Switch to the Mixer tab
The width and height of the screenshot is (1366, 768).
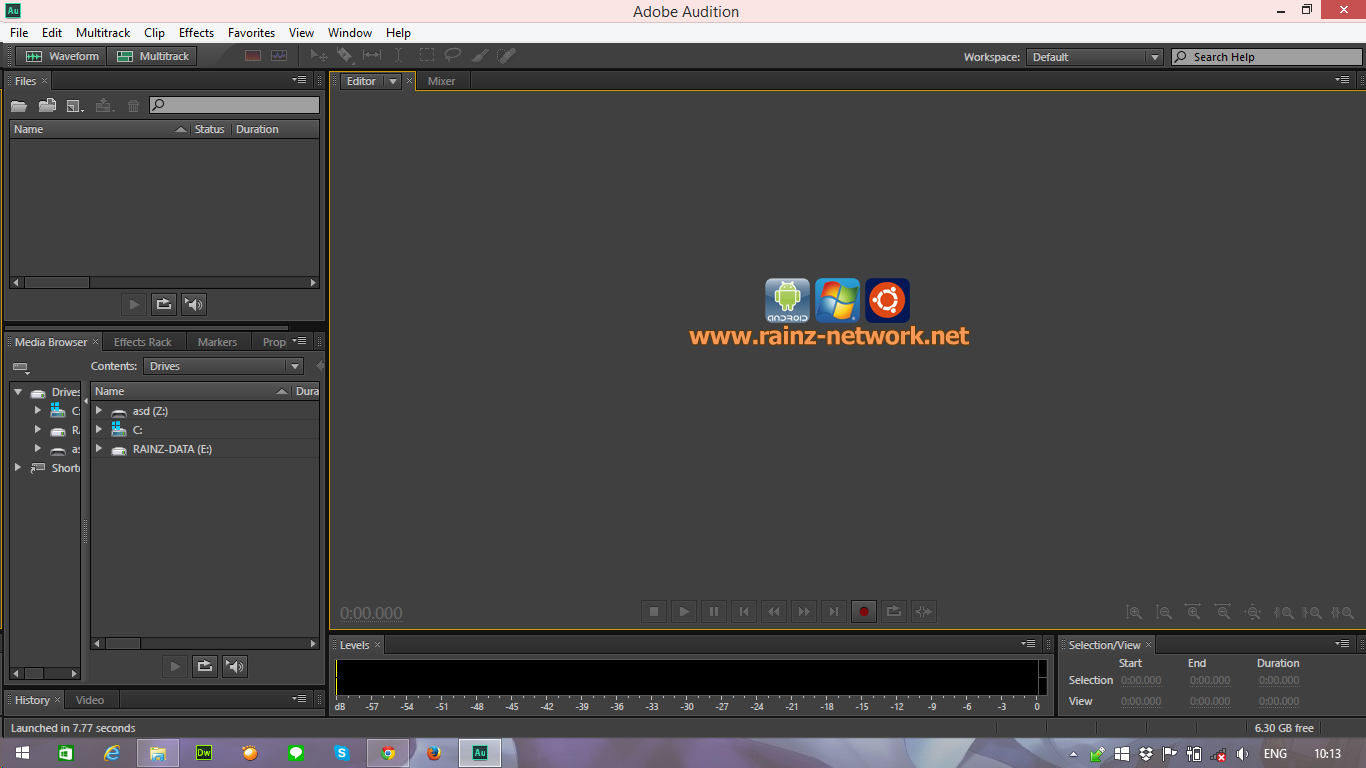tap(441, 81)
